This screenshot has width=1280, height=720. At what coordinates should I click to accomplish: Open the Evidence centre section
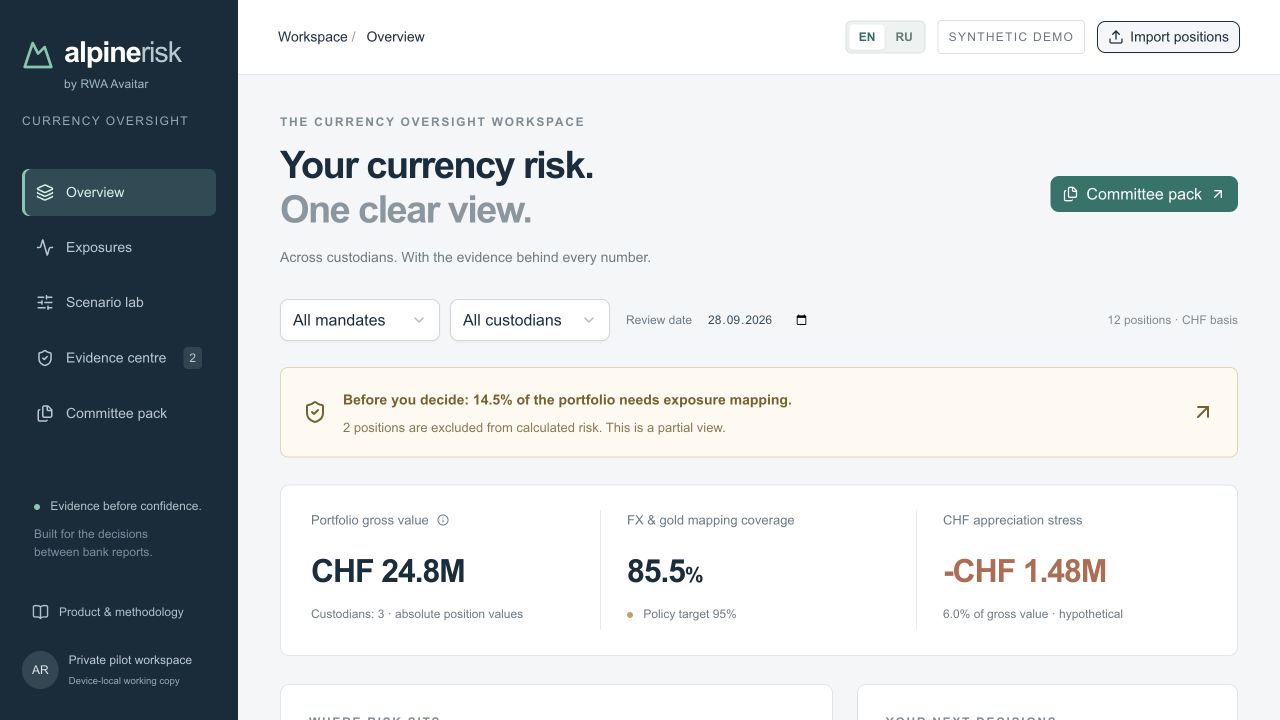click(119, 358)
